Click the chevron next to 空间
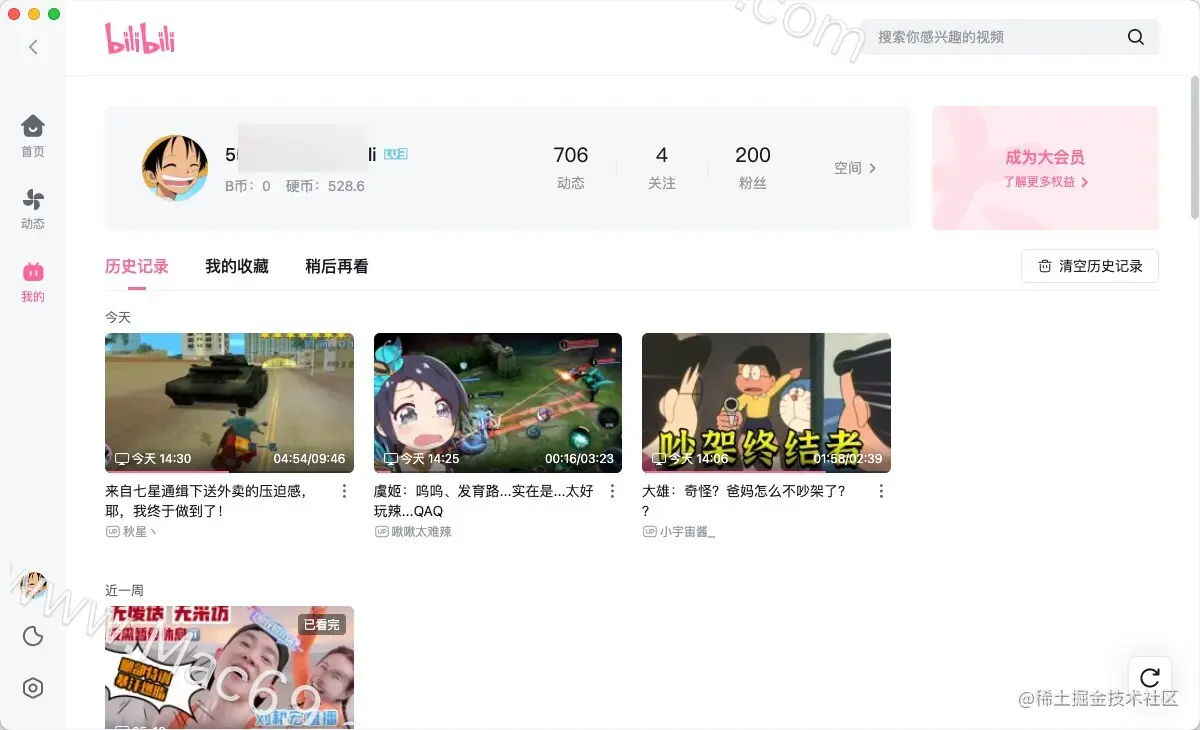The width and height of the screenshot is (1200, 730). coord(873,168)
